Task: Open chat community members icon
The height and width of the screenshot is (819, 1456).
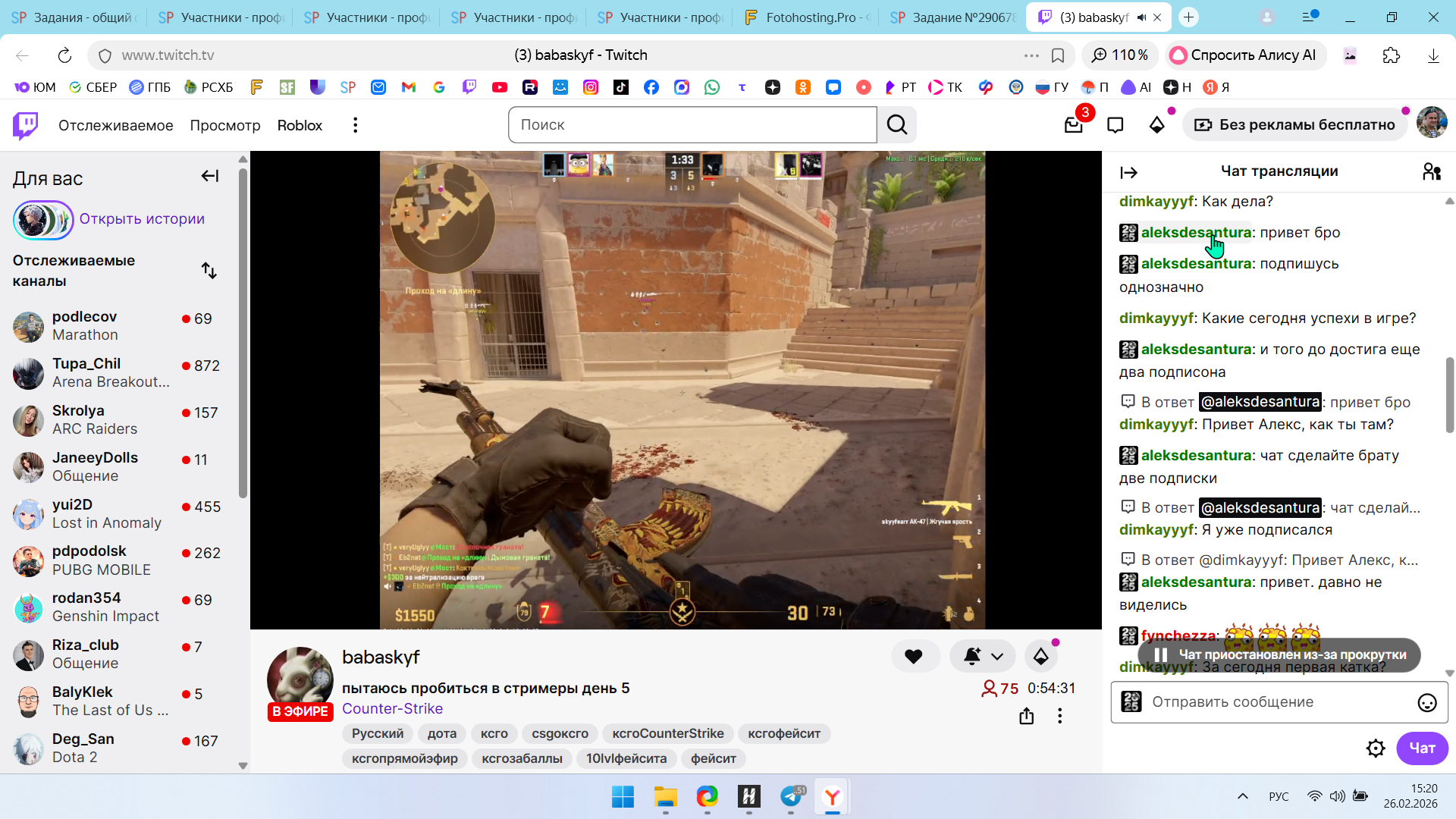Action: coord(1431,172)
